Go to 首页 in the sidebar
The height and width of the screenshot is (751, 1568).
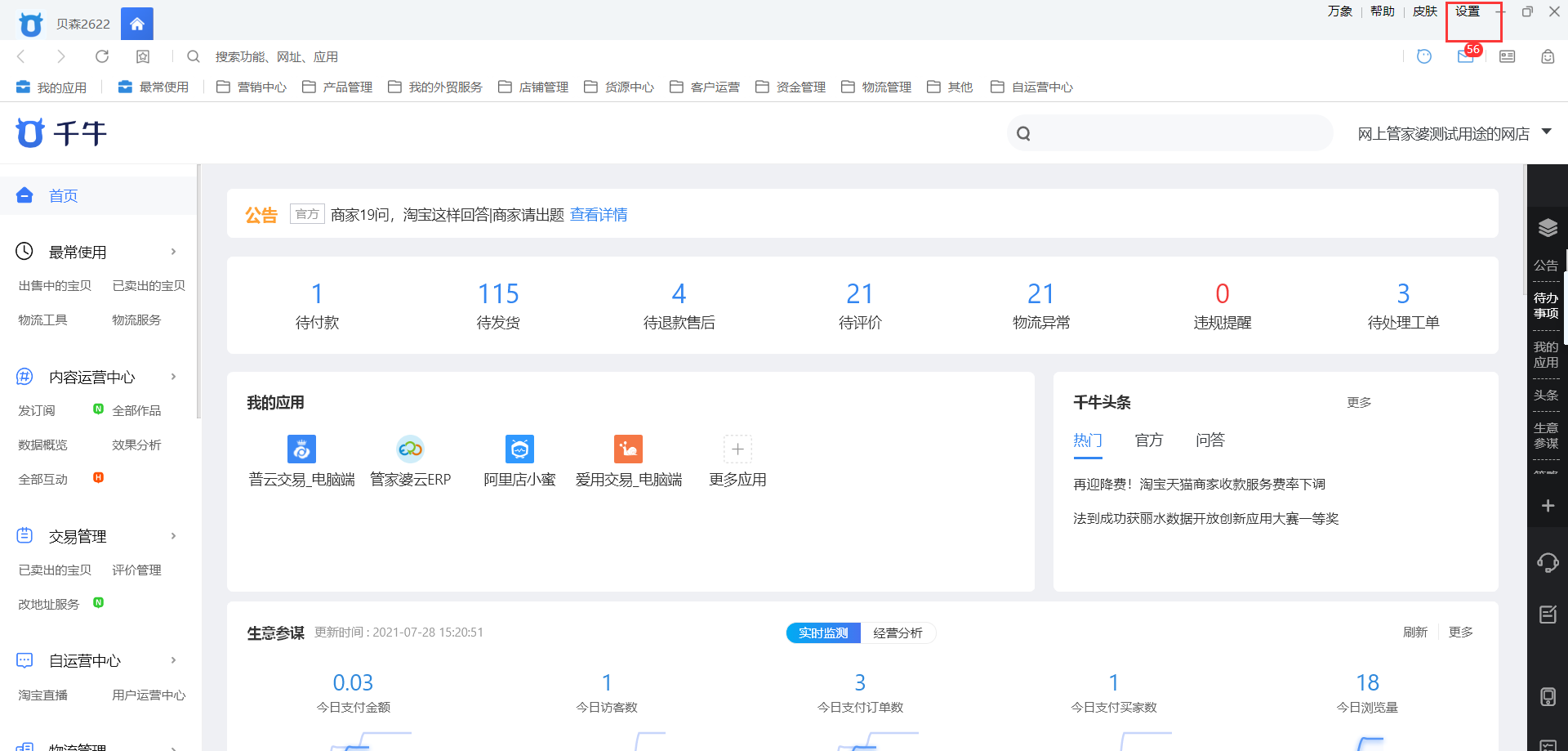point(64,195)
